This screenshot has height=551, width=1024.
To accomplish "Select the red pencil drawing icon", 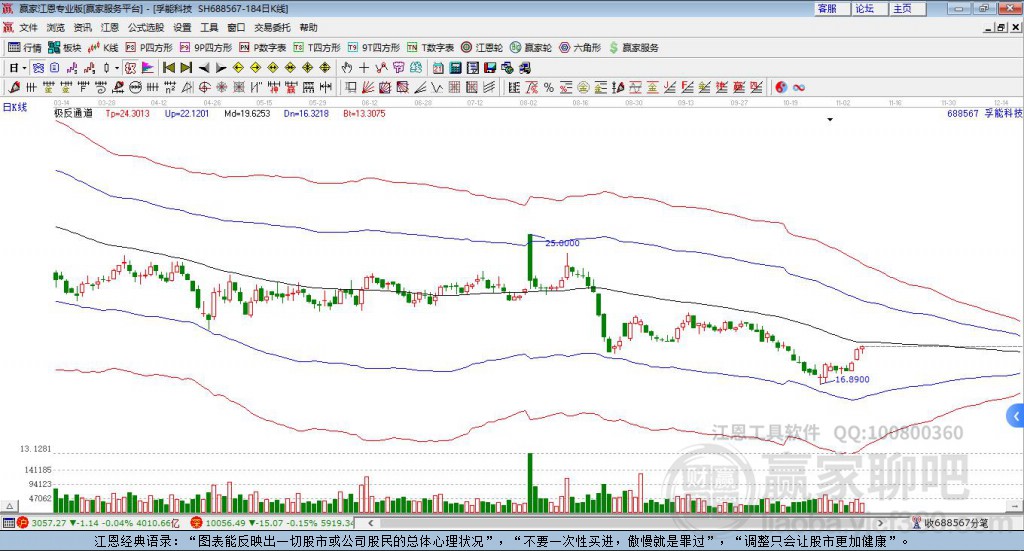I will coord(14,87).
